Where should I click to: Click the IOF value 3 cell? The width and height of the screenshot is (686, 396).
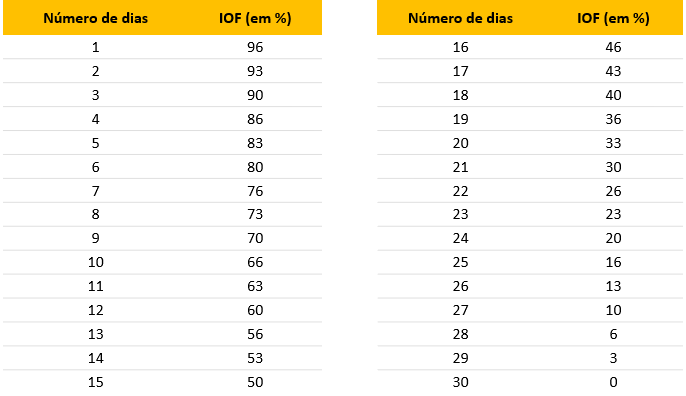613,358
